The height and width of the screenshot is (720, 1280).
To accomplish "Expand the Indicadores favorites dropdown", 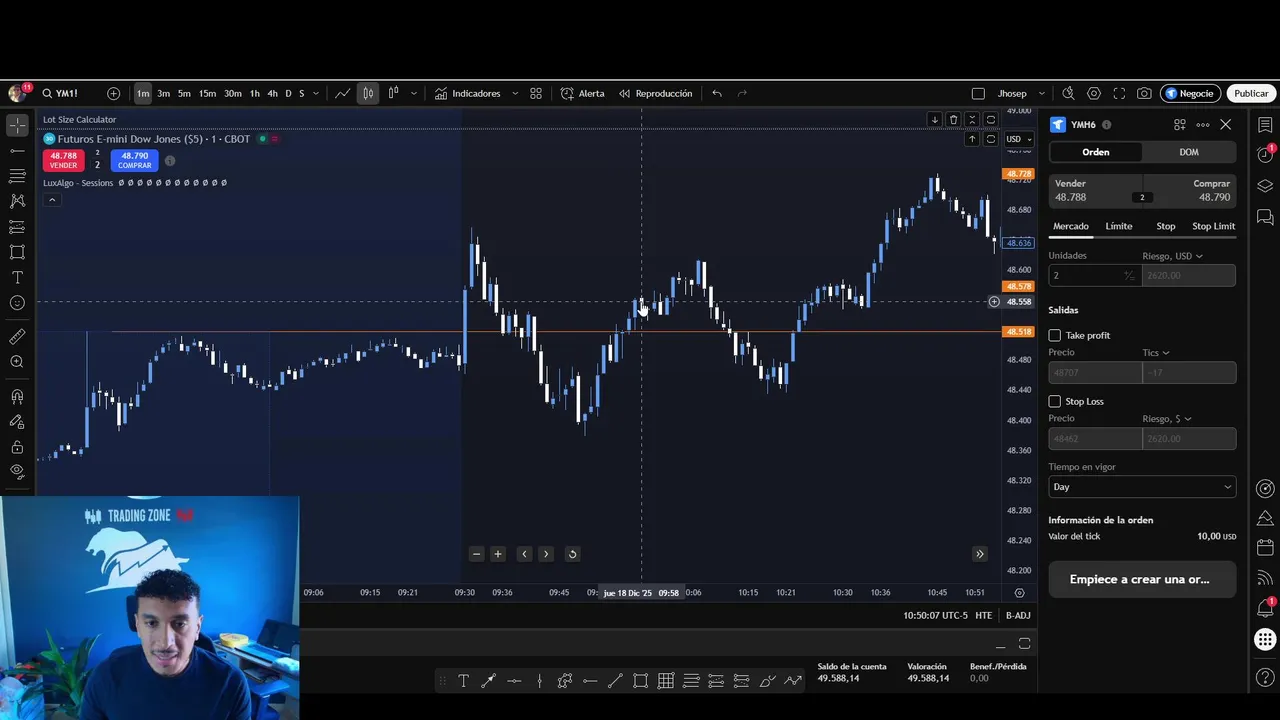I will [515, 93].
